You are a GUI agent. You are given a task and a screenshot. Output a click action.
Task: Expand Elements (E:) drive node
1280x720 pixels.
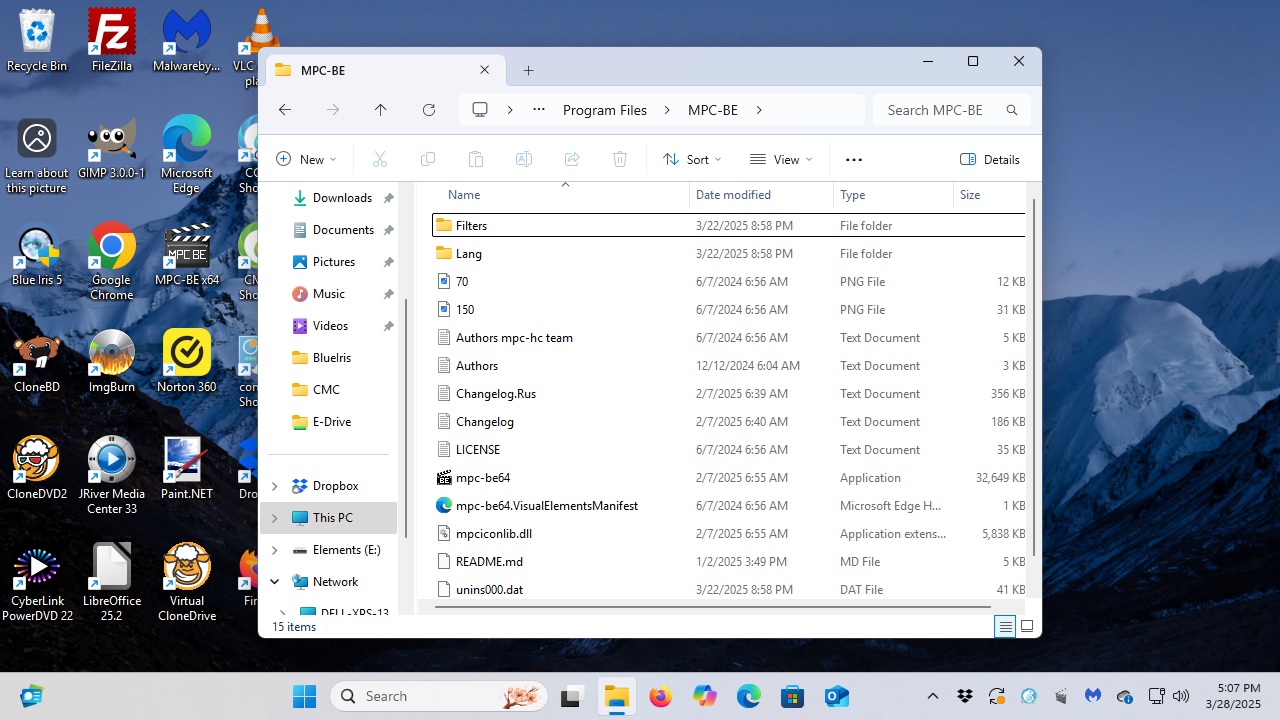pyautogui.click(x=275, y=550)
